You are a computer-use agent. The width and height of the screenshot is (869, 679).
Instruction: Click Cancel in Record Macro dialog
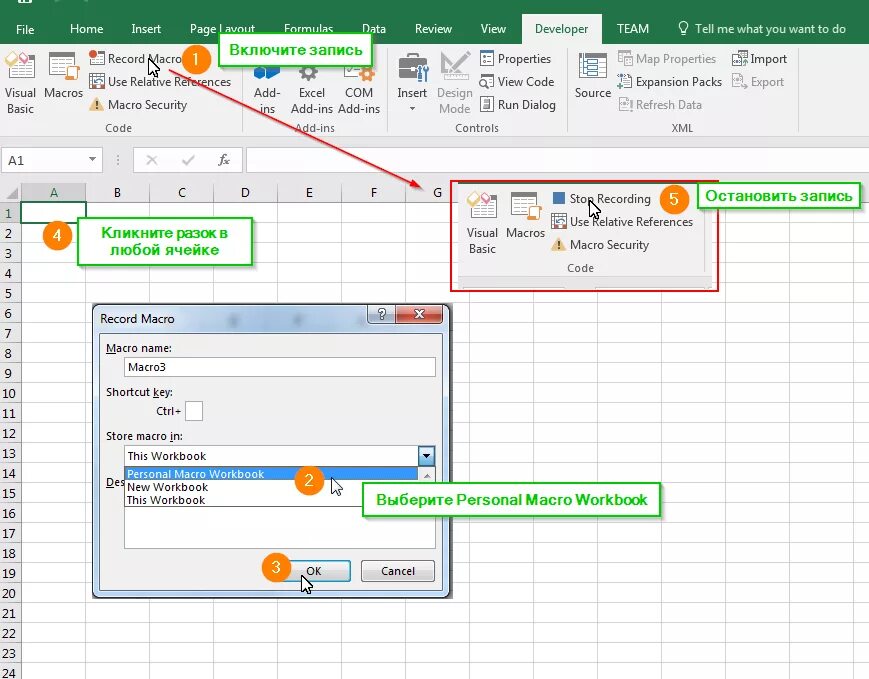[397, 571]
